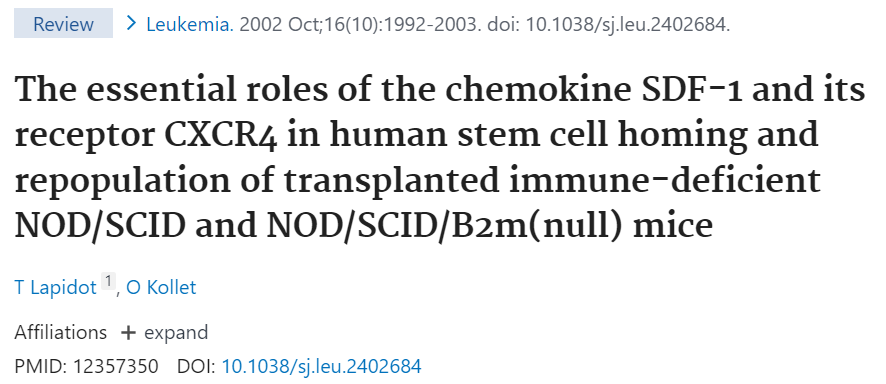
Task: Click the plus icon beside expand
Action: pyautogui.click(x=128, y=333)
